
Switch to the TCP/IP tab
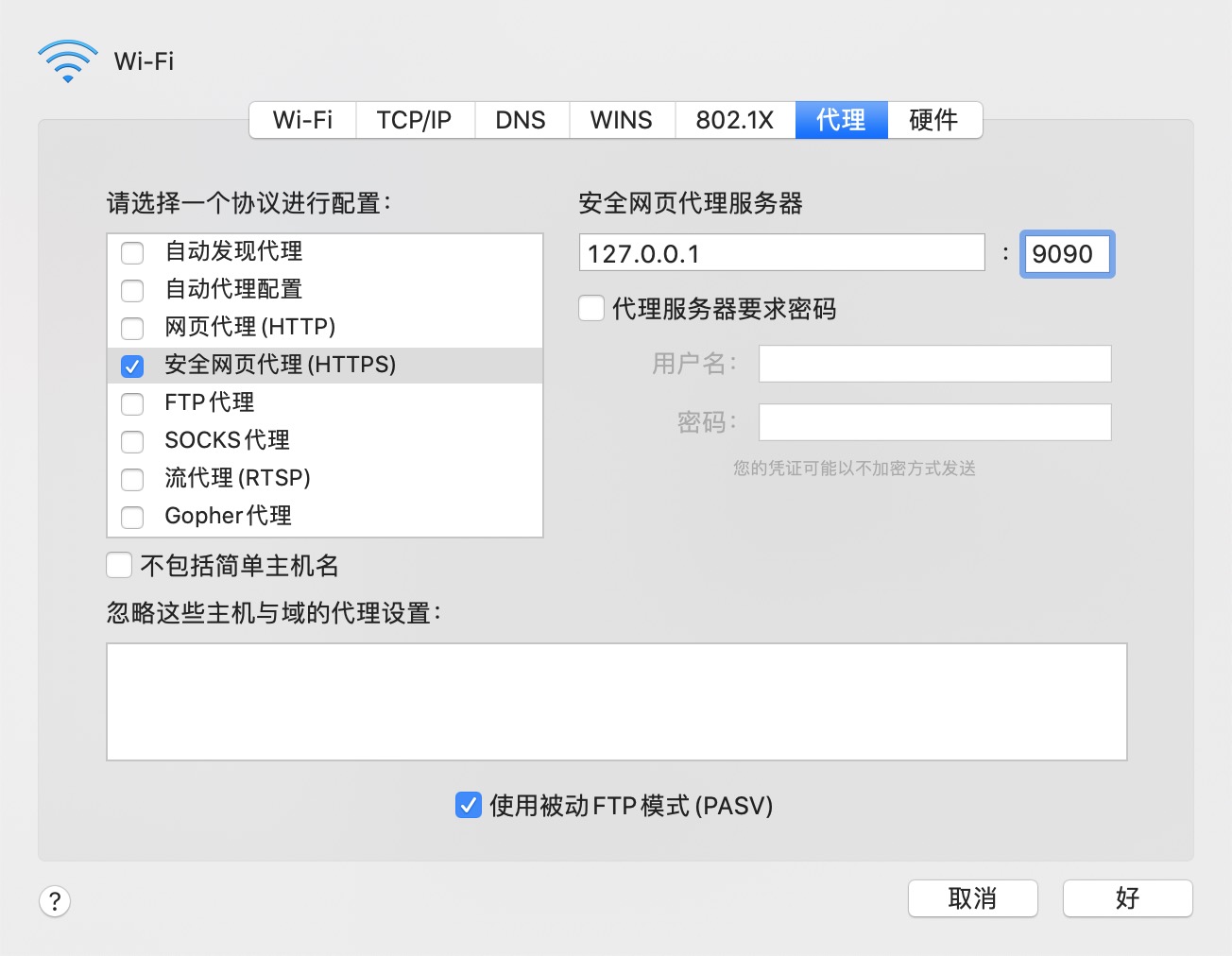point(415,120)
